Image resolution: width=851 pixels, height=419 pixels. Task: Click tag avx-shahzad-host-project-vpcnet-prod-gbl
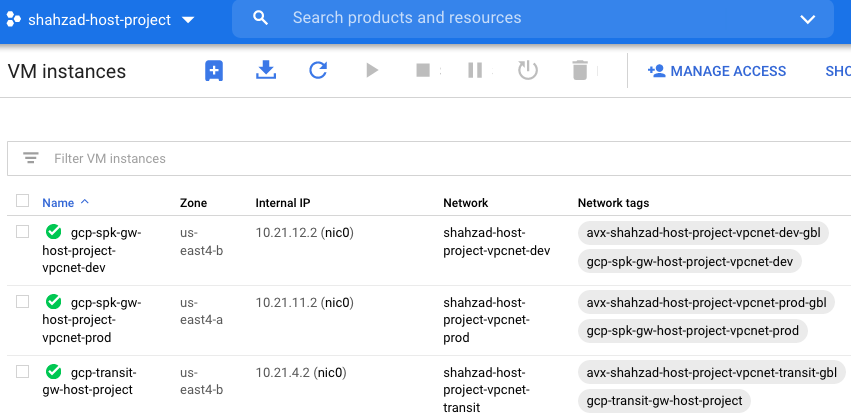(x=706, y=302)
